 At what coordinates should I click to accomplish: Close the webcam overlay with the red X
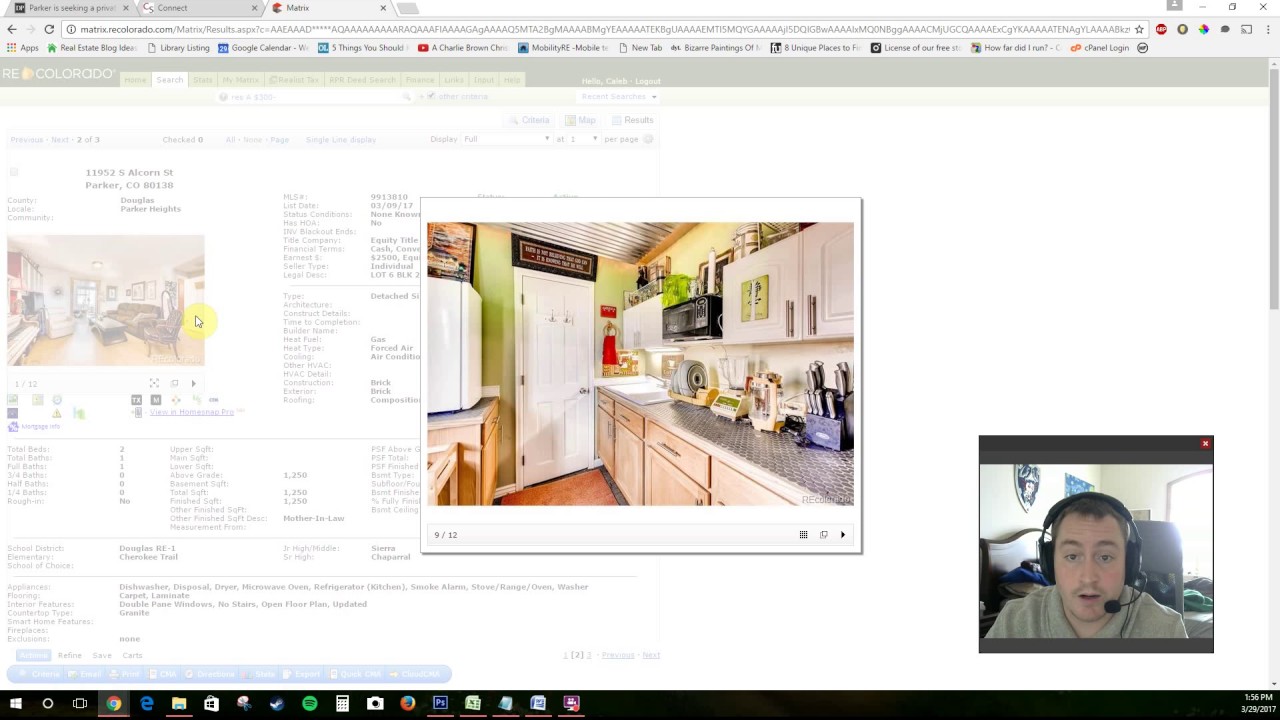[x=1205, y=444]
